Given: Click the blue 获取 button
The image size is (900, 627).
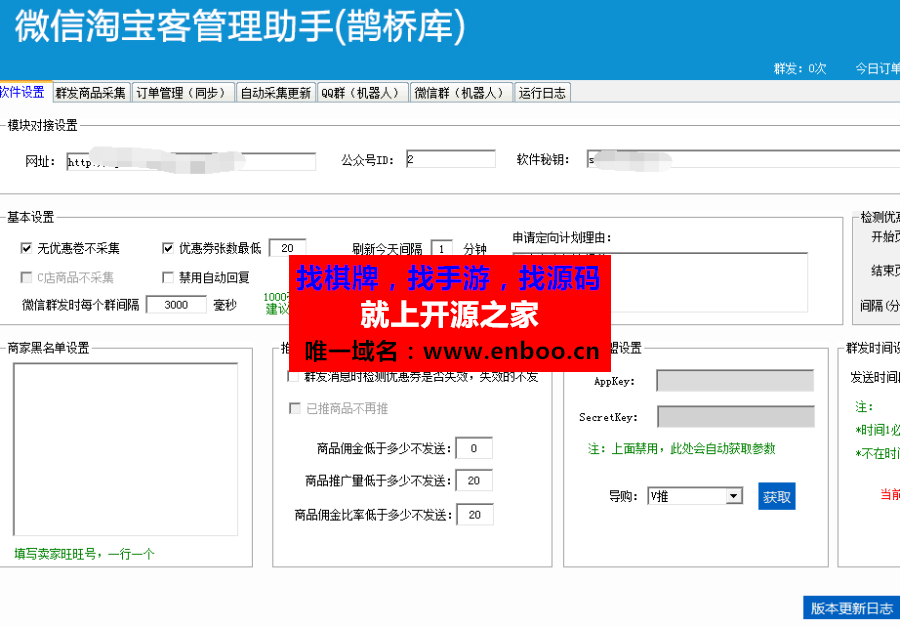Looking at the screenshot, I should 777,497.
